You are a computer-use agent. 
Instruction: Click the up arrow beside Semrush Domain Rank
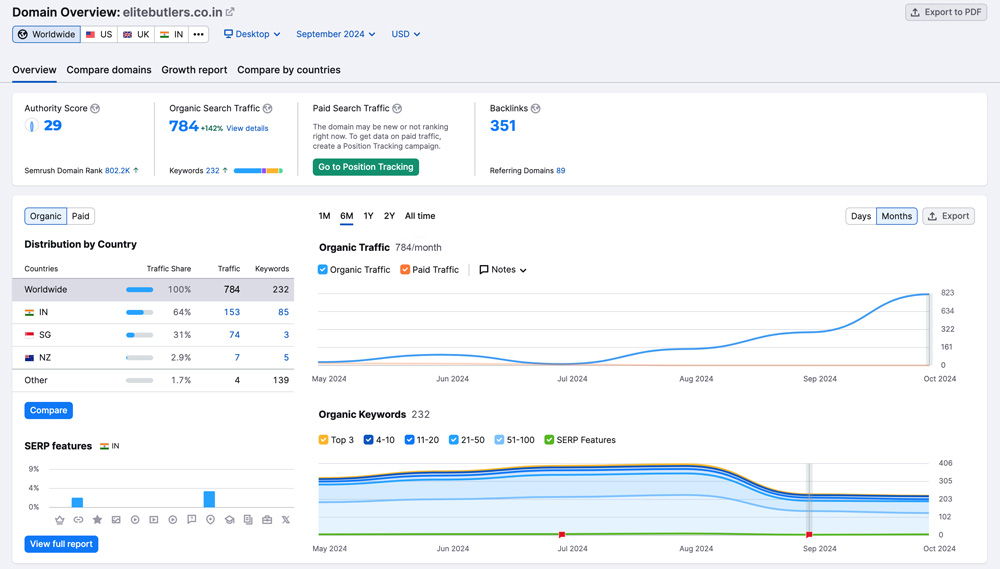click(136, 170)
